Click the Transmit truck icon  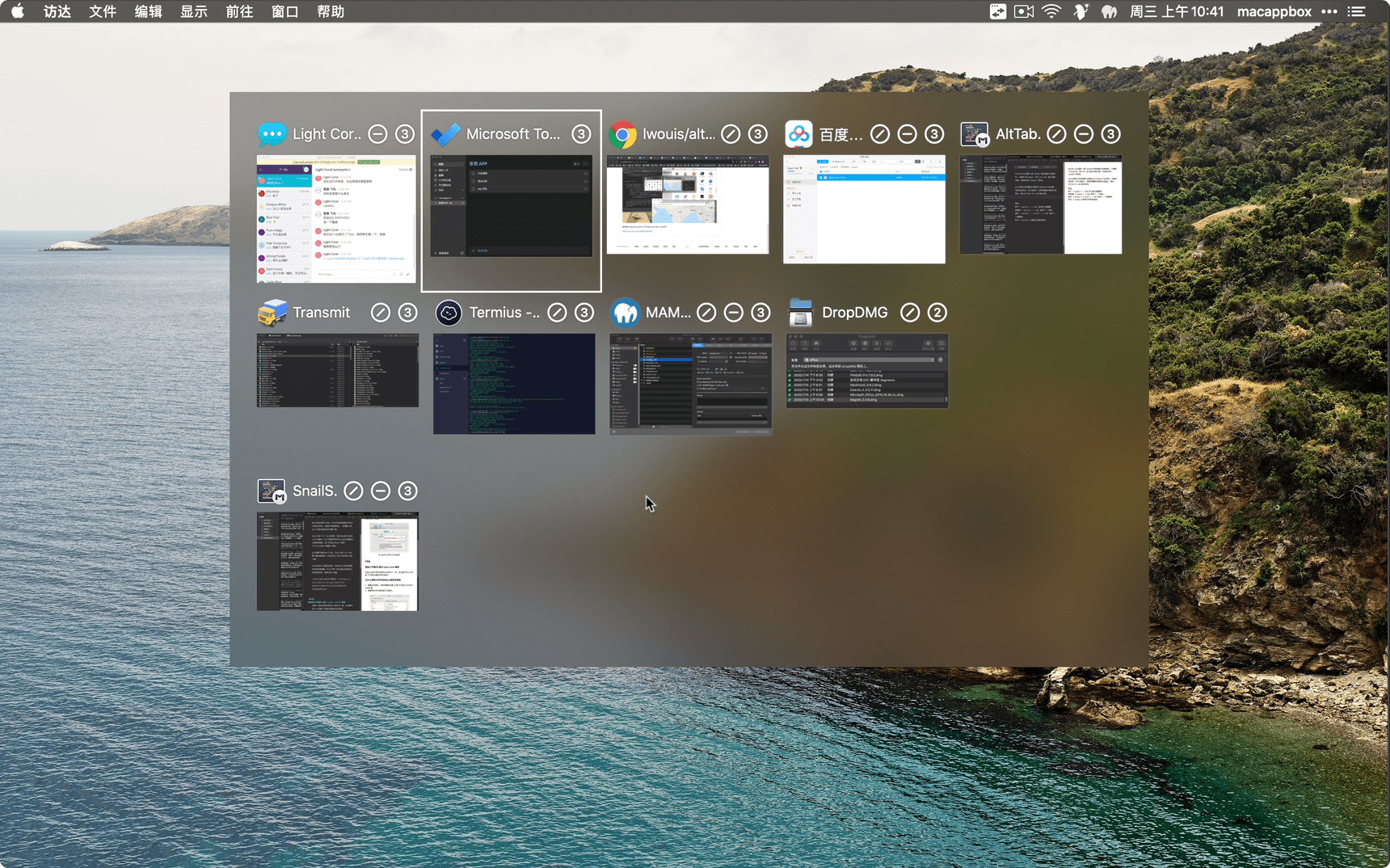click(272, 313)
